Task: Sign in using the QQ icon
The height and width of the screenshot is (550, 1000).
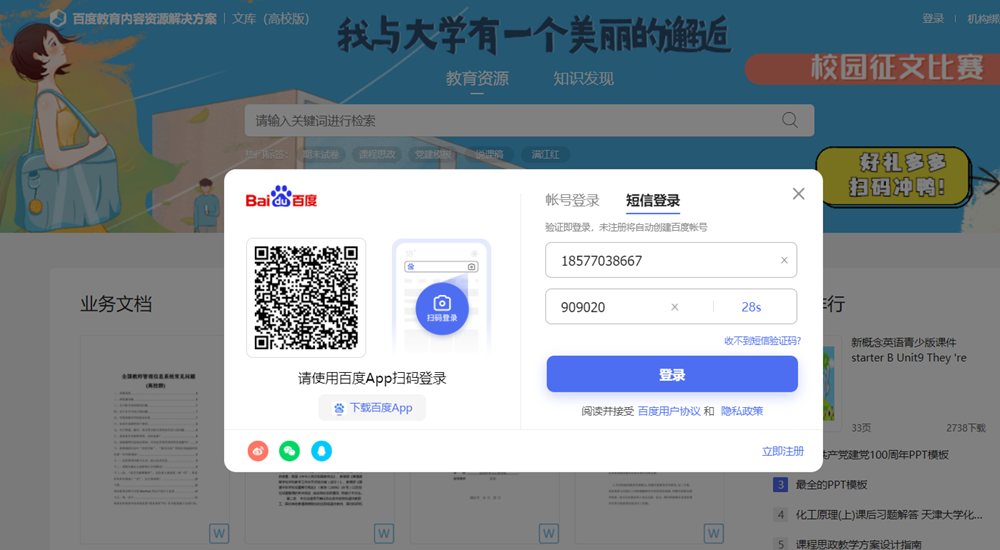Action: pos(320,451)
